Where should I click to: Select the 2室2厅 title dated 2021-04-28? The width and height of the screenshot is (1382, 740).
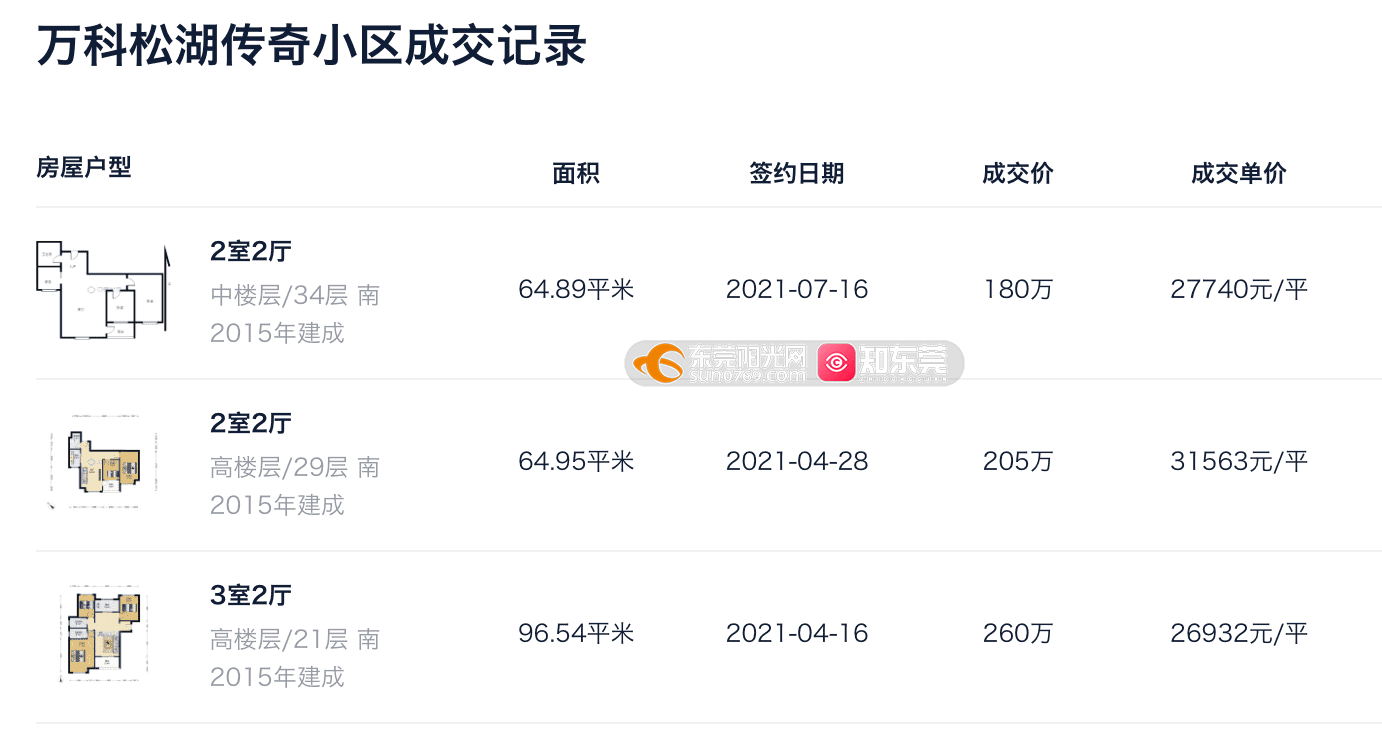pyautogui.click(x=250, y=423)
